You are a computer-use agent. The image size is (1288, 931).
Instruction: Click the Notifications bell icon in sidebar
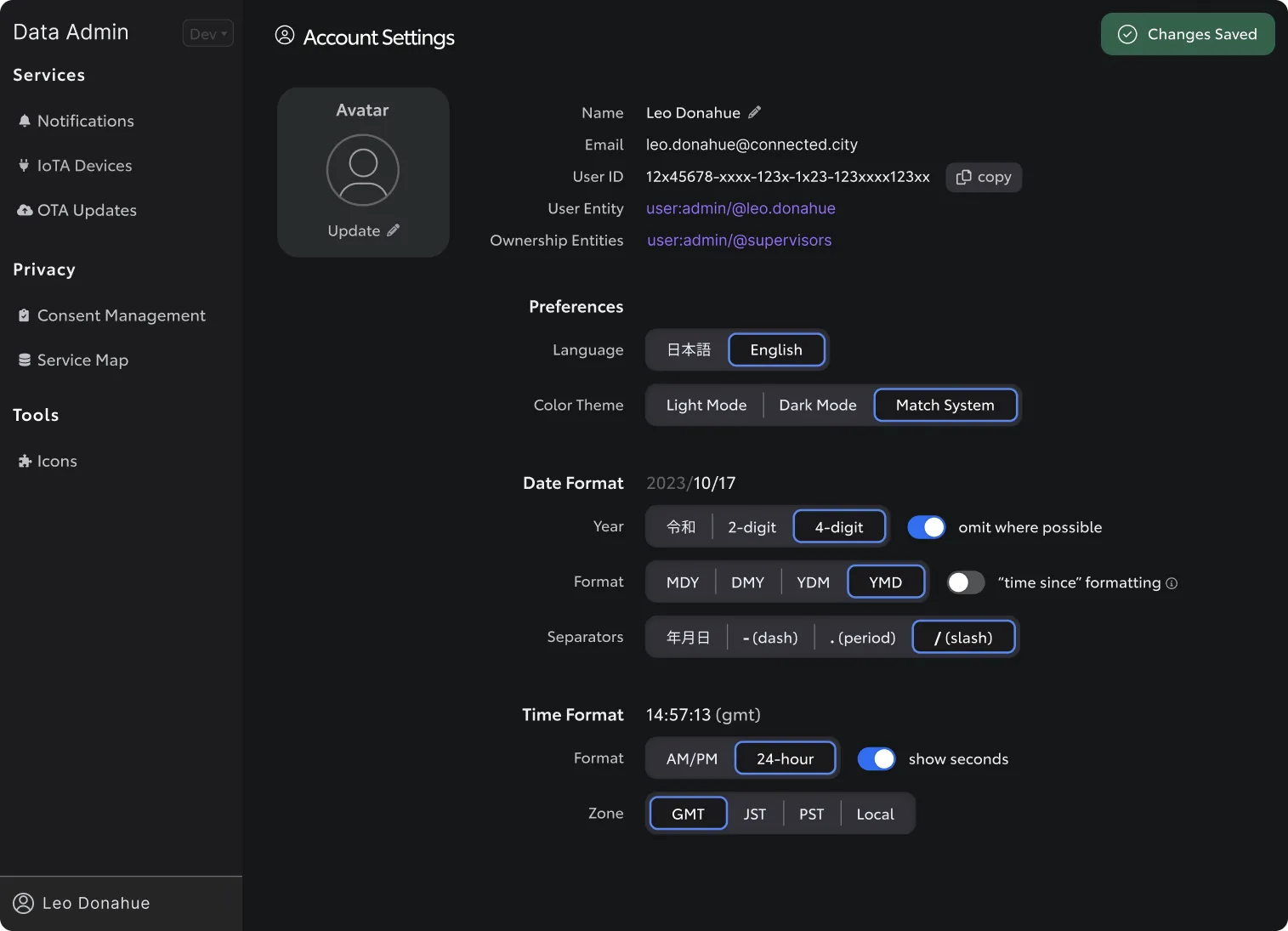25,121
